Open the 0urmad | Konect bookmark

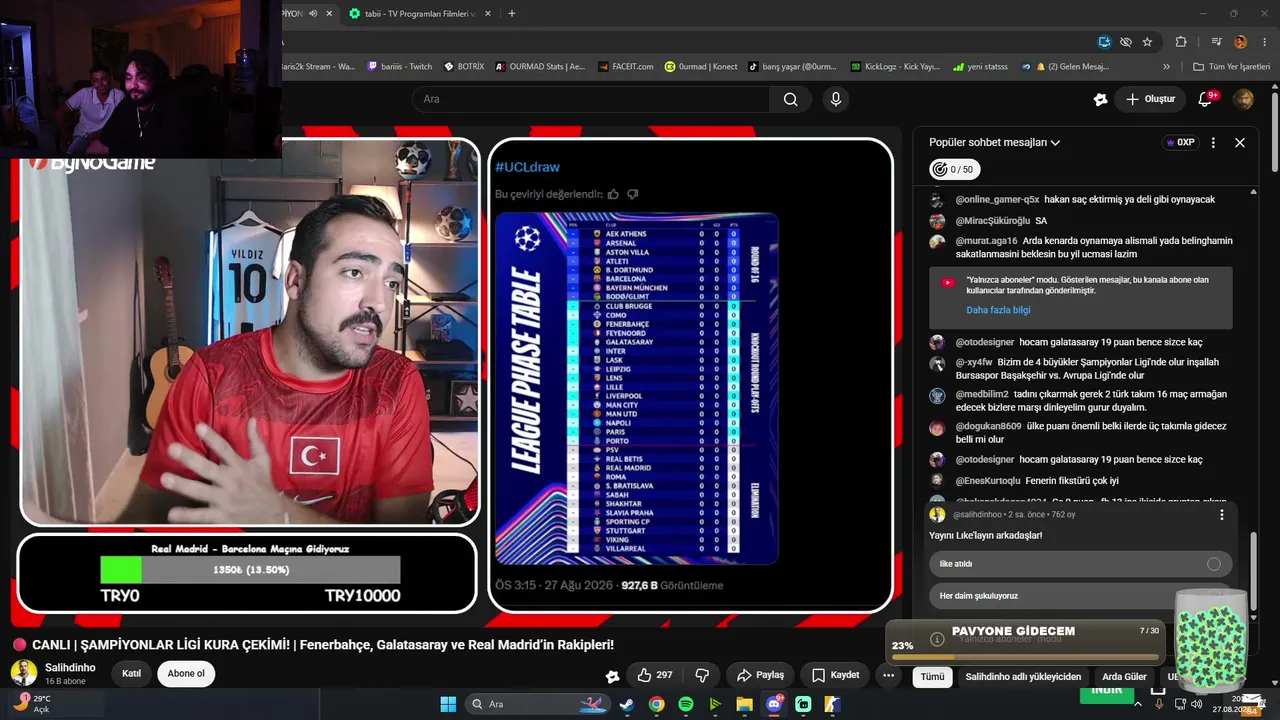(x=701, y=67)
